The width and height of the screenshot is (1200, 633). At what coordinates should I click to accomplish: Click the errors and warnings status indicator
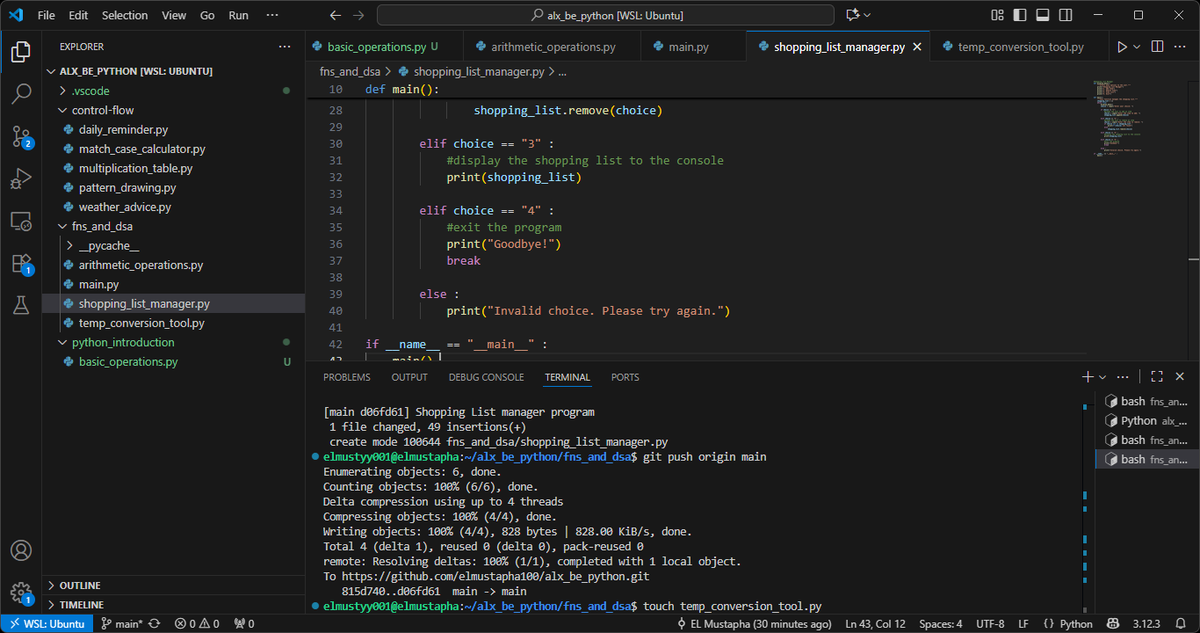197,624
